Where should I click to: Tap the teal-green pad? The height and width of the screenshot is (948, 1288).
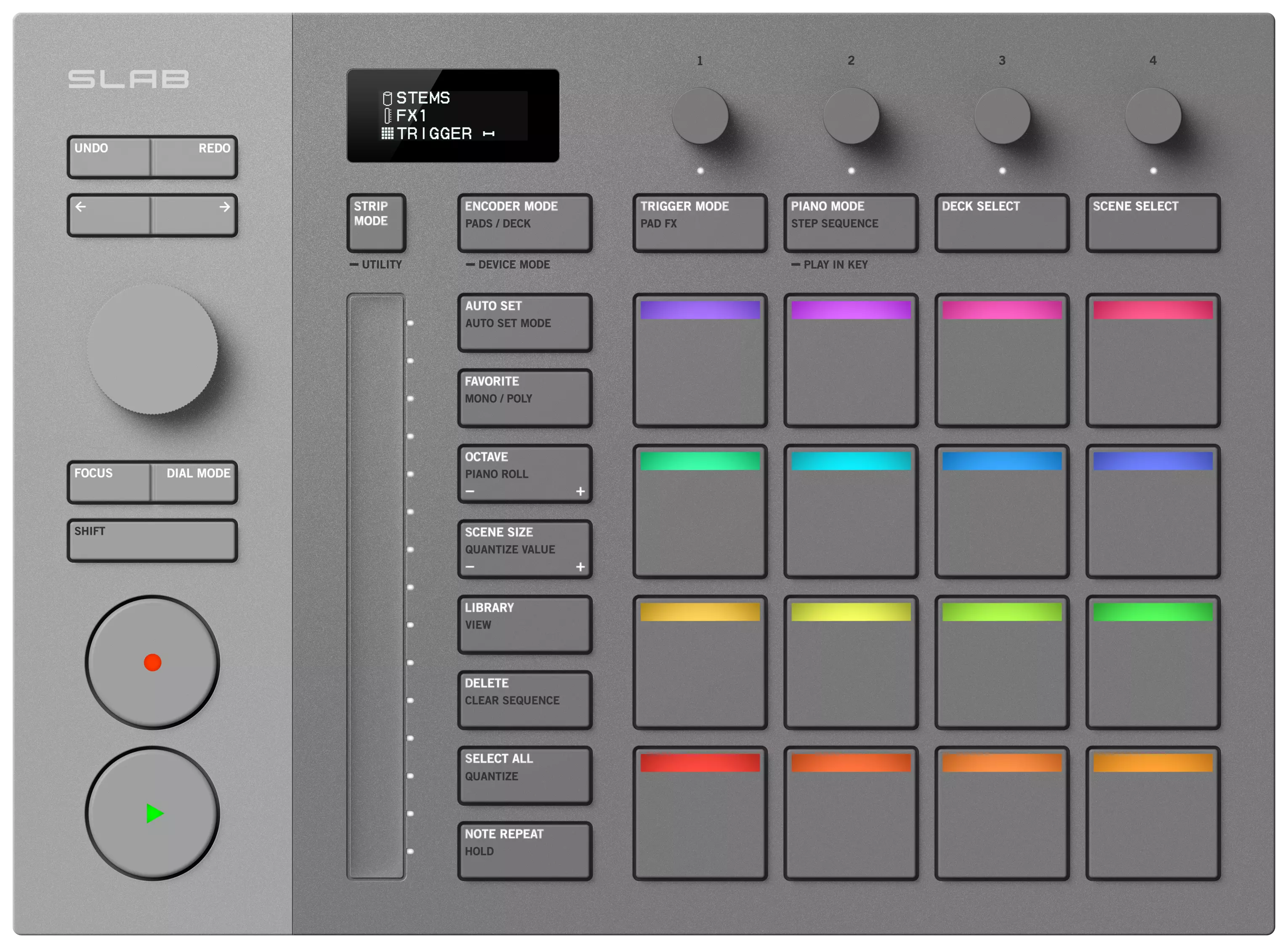point(700,511)
